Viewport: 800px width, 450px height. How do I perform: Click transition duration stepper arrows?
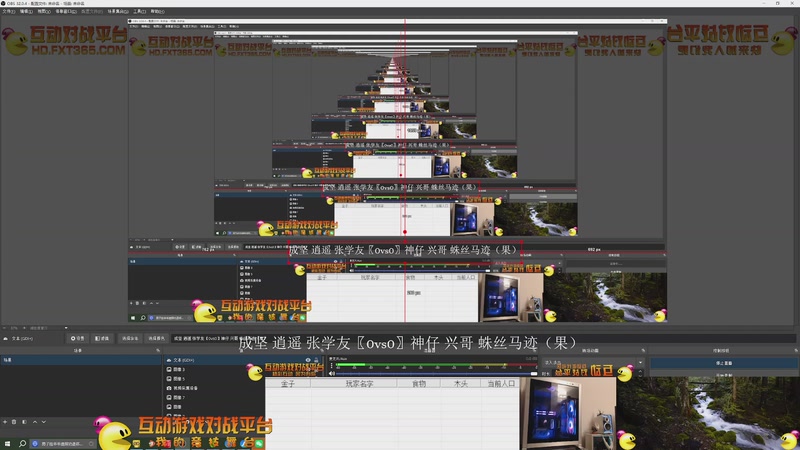(x=641, y=373)
